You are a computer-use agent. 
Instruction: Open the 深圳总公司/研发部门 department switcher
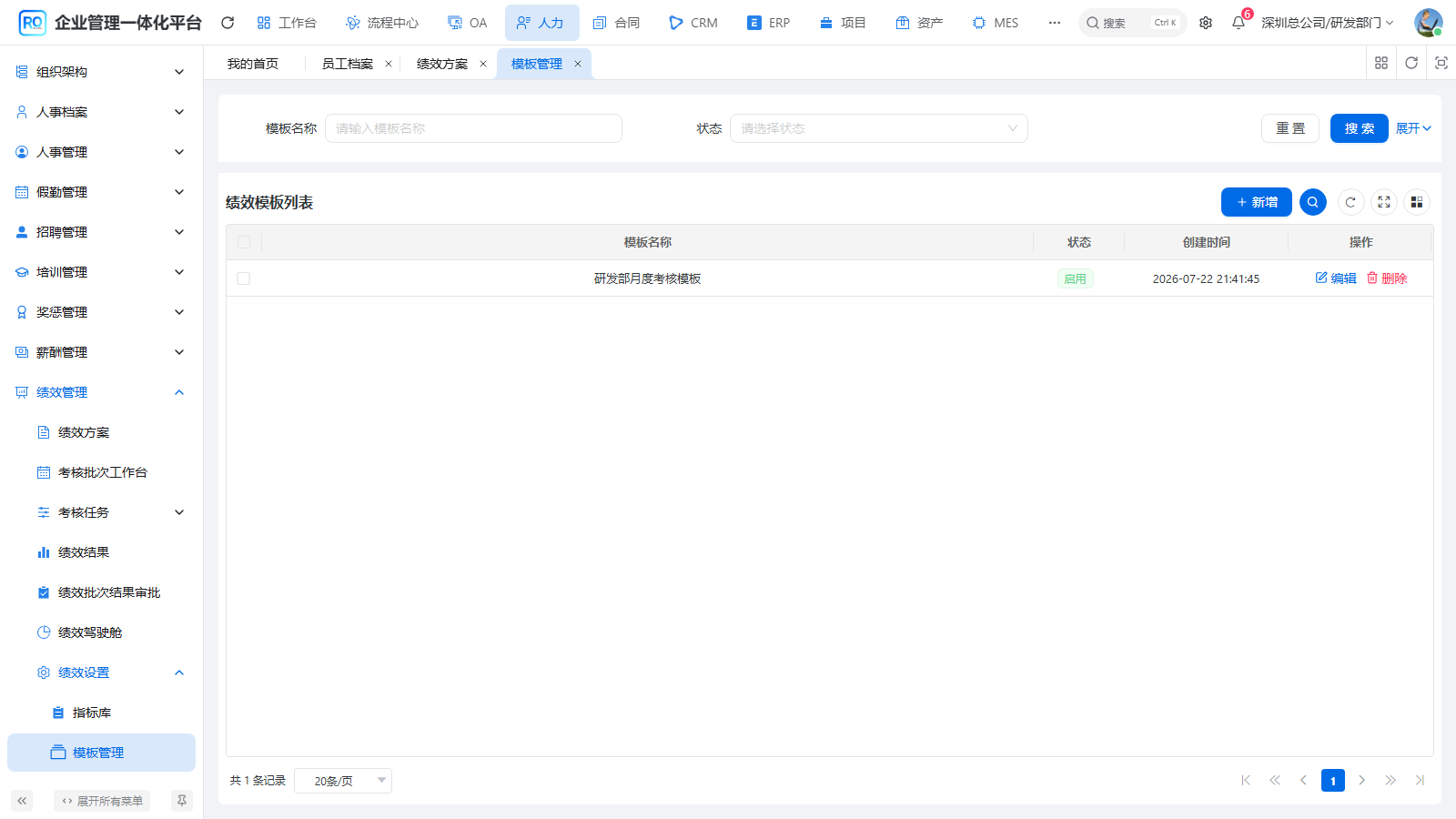(x=1328, y=23)
